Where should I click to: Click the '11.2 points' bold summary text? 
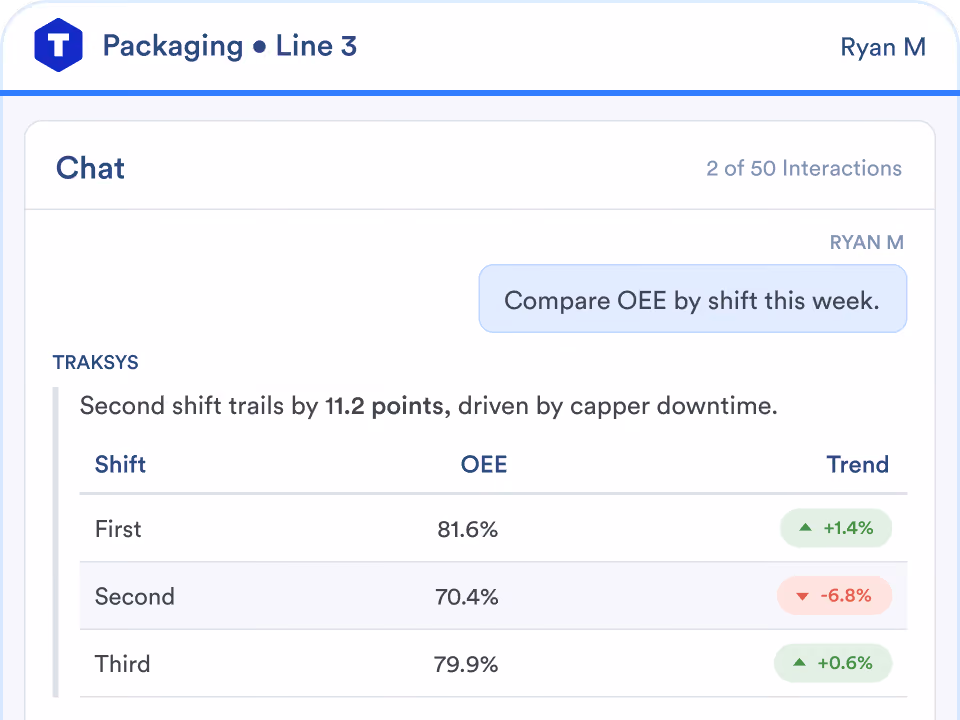tap(388, 406)
